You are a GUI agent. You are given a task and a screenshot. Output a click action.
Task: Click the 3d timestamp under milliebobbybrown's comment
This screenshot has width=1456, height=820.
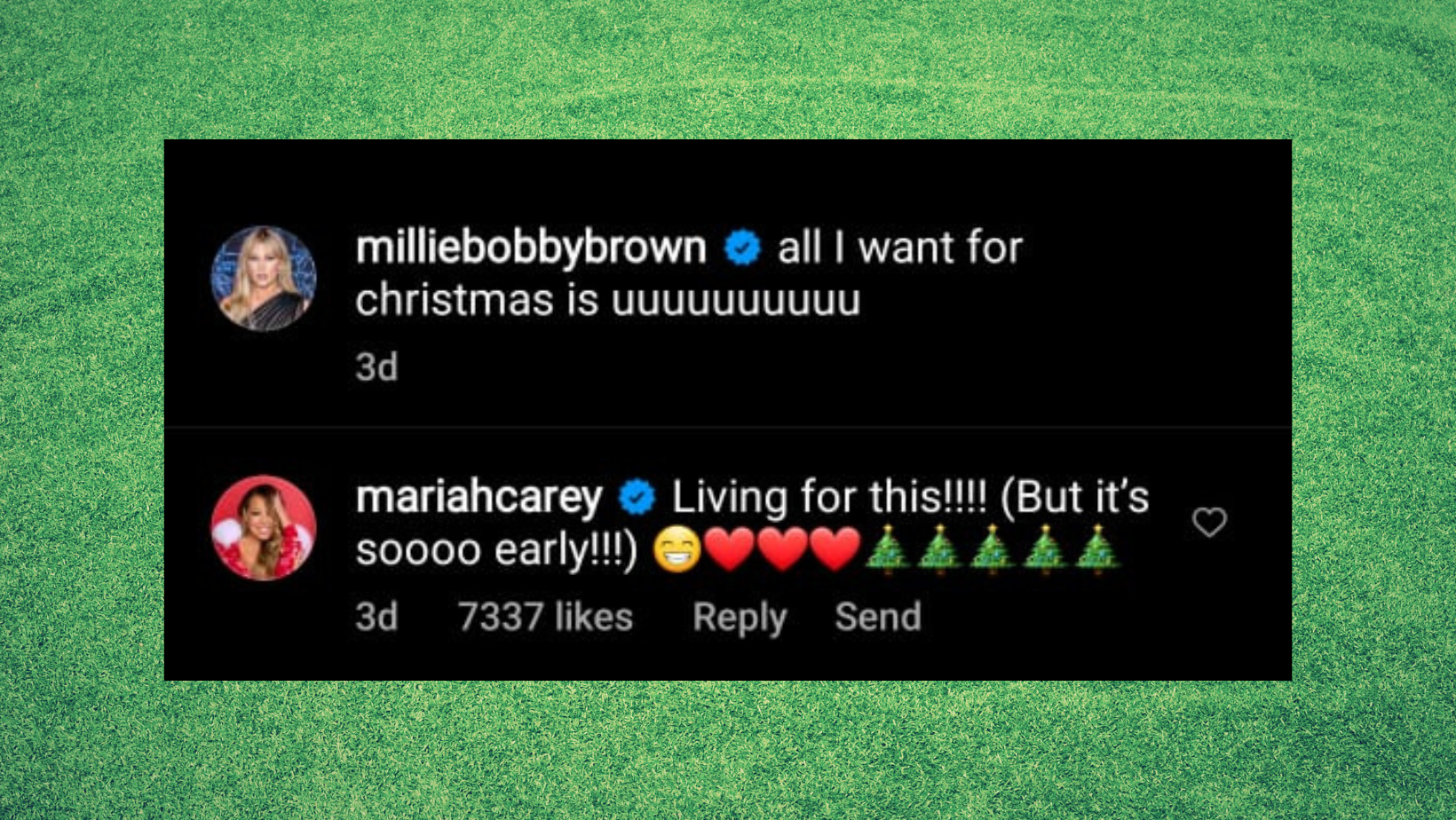click(x=376, y=367)
